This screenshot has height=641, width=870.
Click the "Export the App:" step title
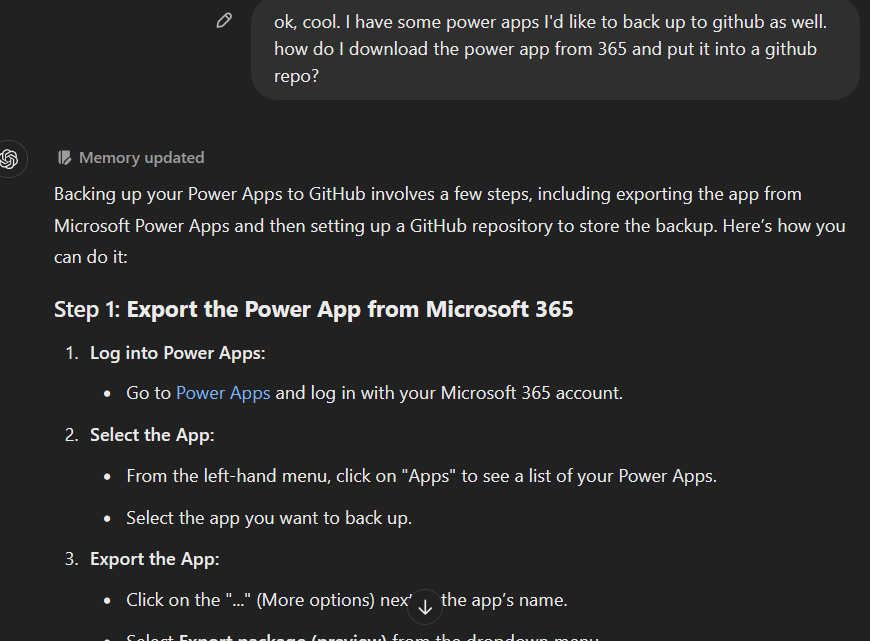click(x=155, y=559)
